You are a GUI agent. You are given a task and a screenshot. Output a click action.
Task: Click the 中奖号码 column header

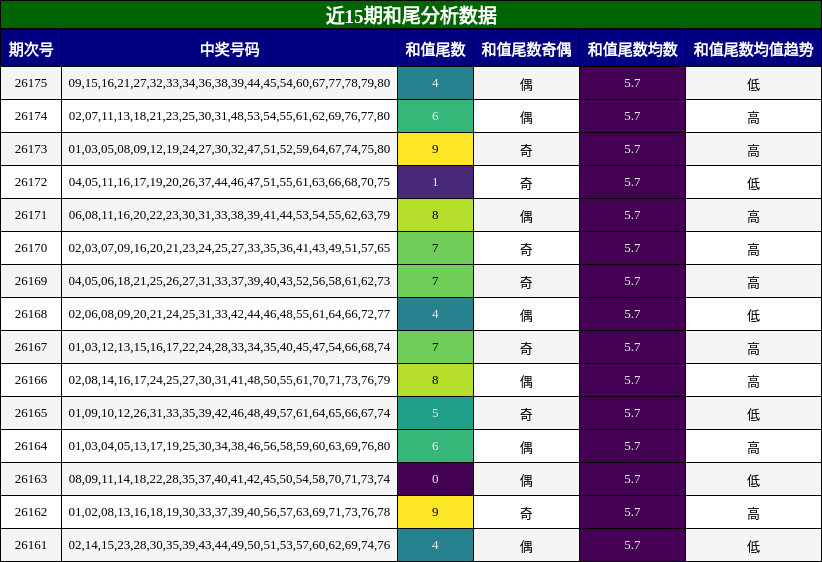pos(230,49)
